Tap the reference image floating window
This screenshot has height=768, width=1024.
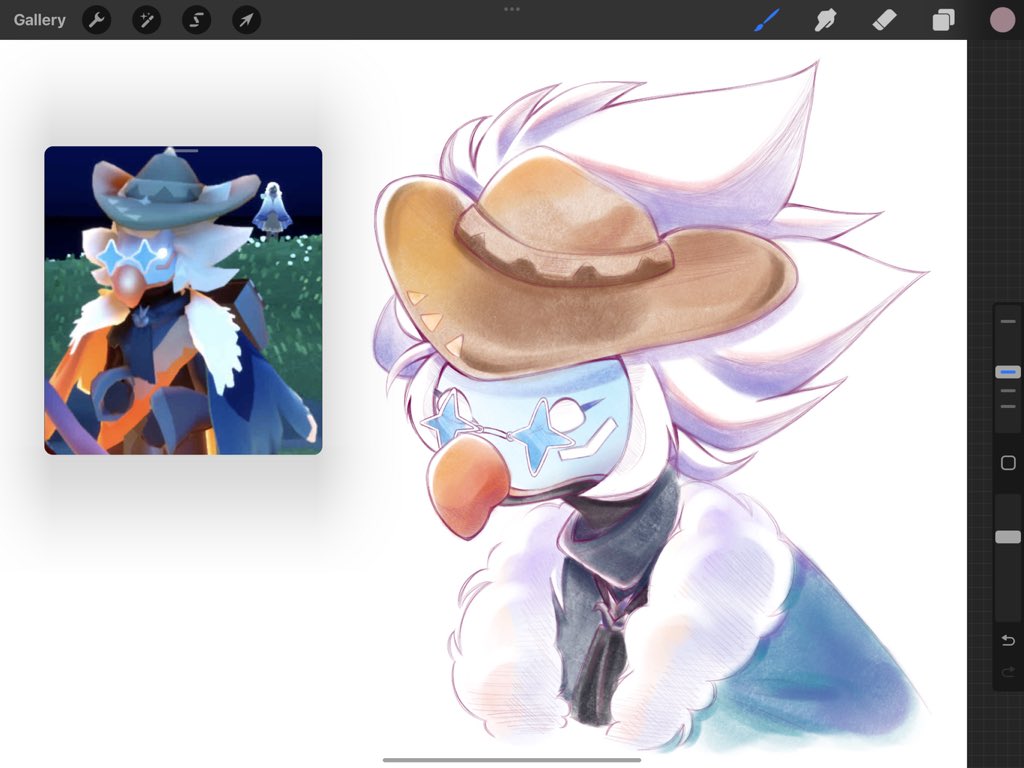(x=184, y=300)
